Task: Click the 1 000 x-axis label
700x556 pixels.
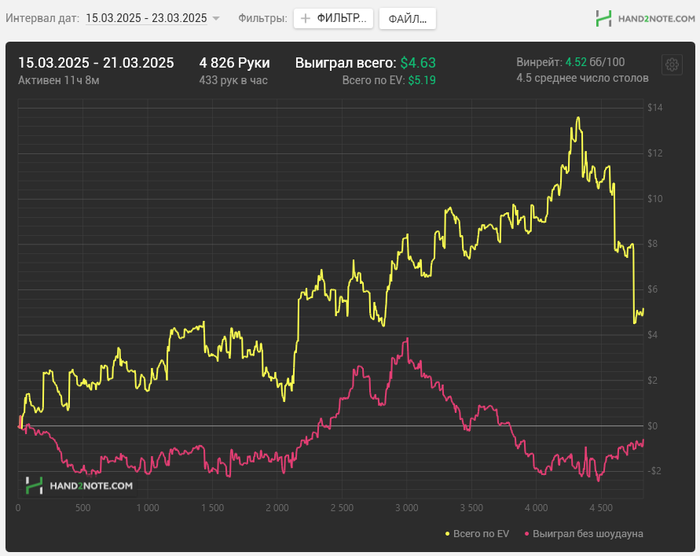Action: [148, 508]
